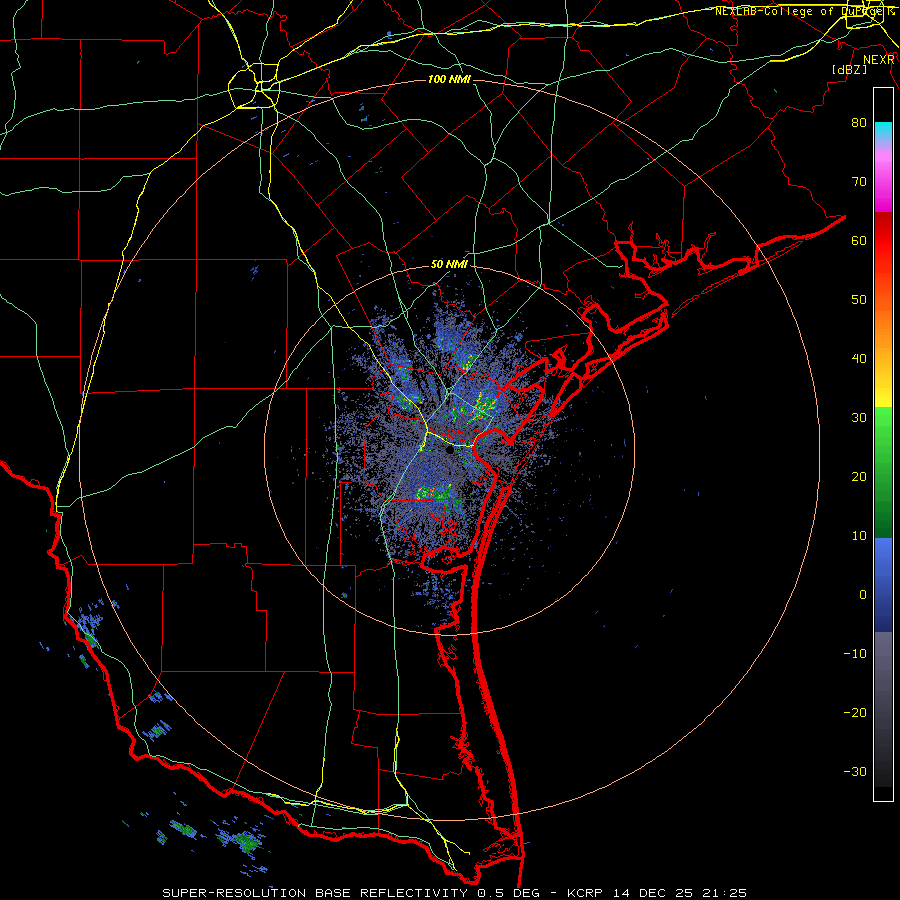Click the 50 value on the dBZ scale
Viewport: 900px width, 900px height.
(x=859, y=300)
